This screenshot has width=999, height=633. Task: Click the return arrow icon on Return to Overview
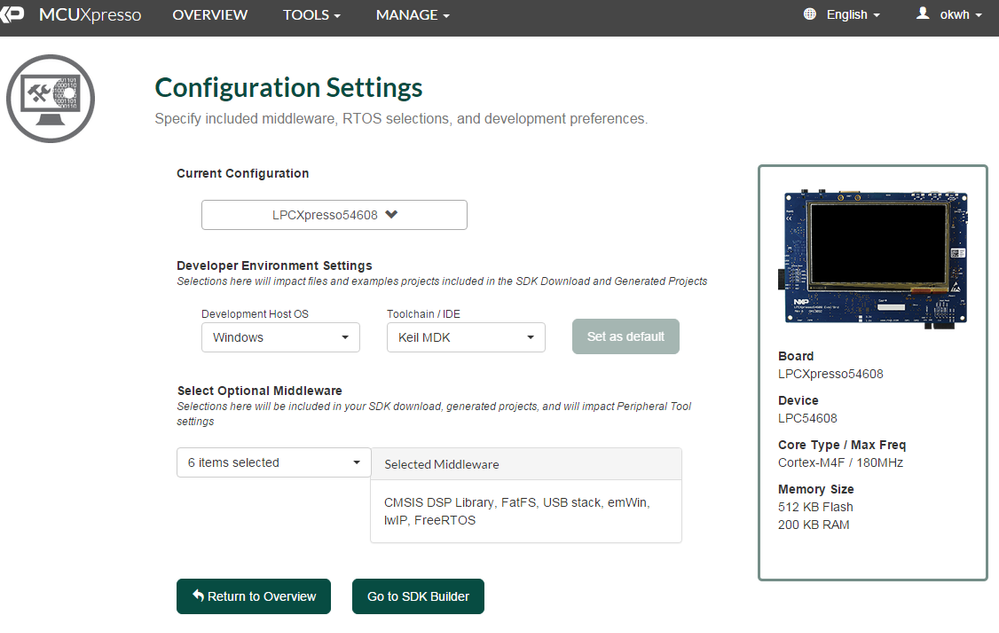pyautogui.click(x=198, y=595)
